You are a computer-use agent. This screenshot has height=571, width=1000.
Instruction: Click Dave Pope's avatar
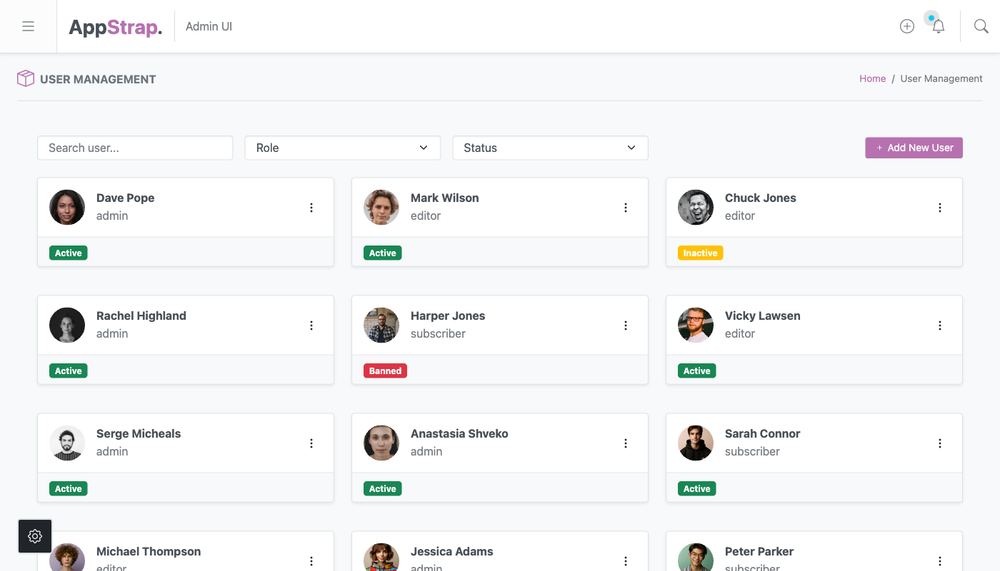pos(67,207)
